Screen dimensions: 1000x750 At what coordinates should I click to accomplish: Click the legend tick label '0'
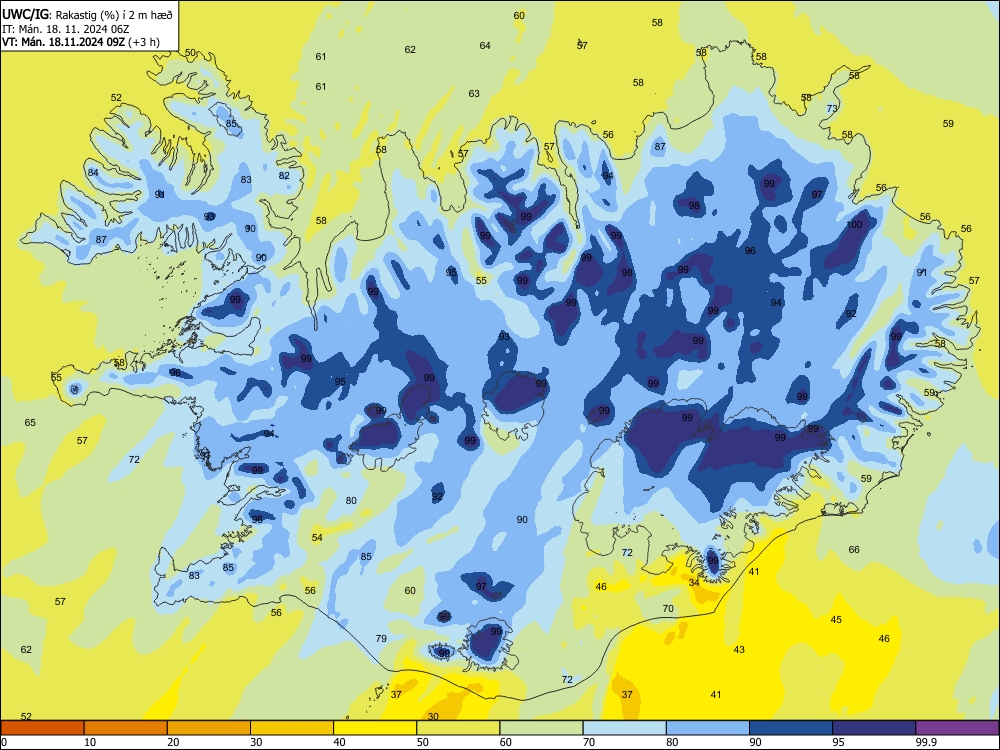click(4, 742)
